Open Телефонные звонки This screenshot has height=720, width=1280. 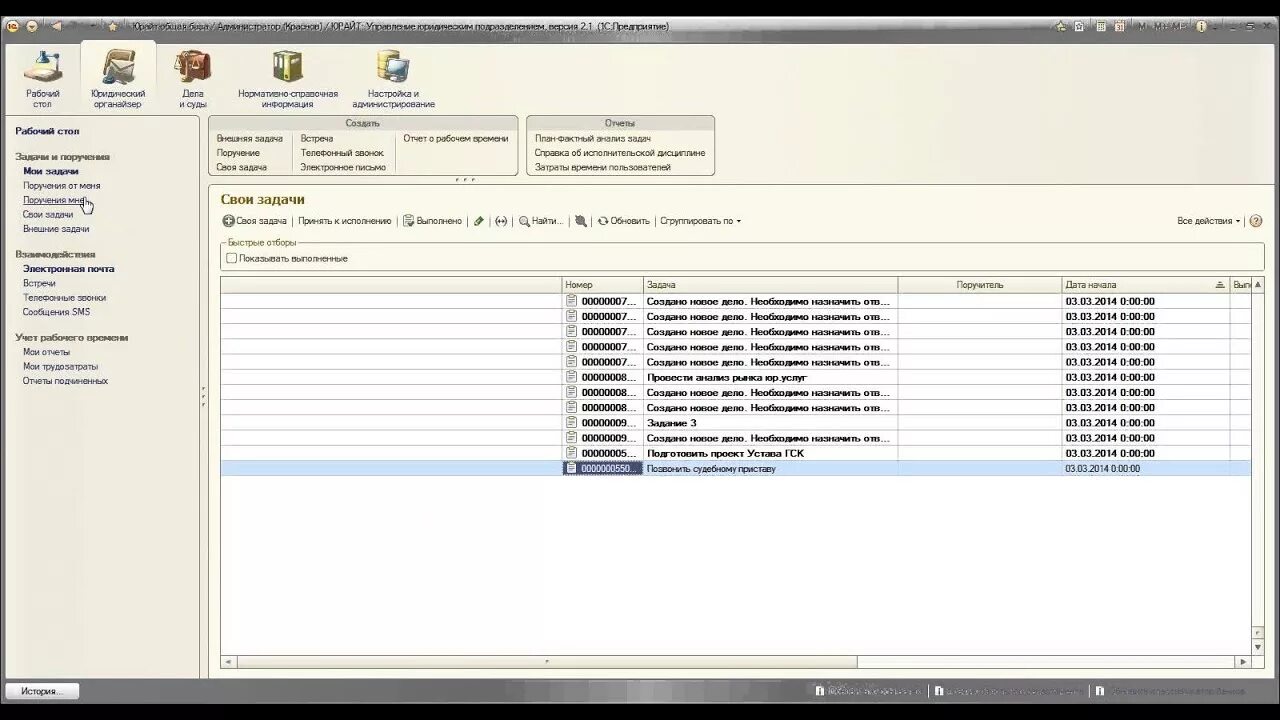pyautogui.click(x=64, y=298)
